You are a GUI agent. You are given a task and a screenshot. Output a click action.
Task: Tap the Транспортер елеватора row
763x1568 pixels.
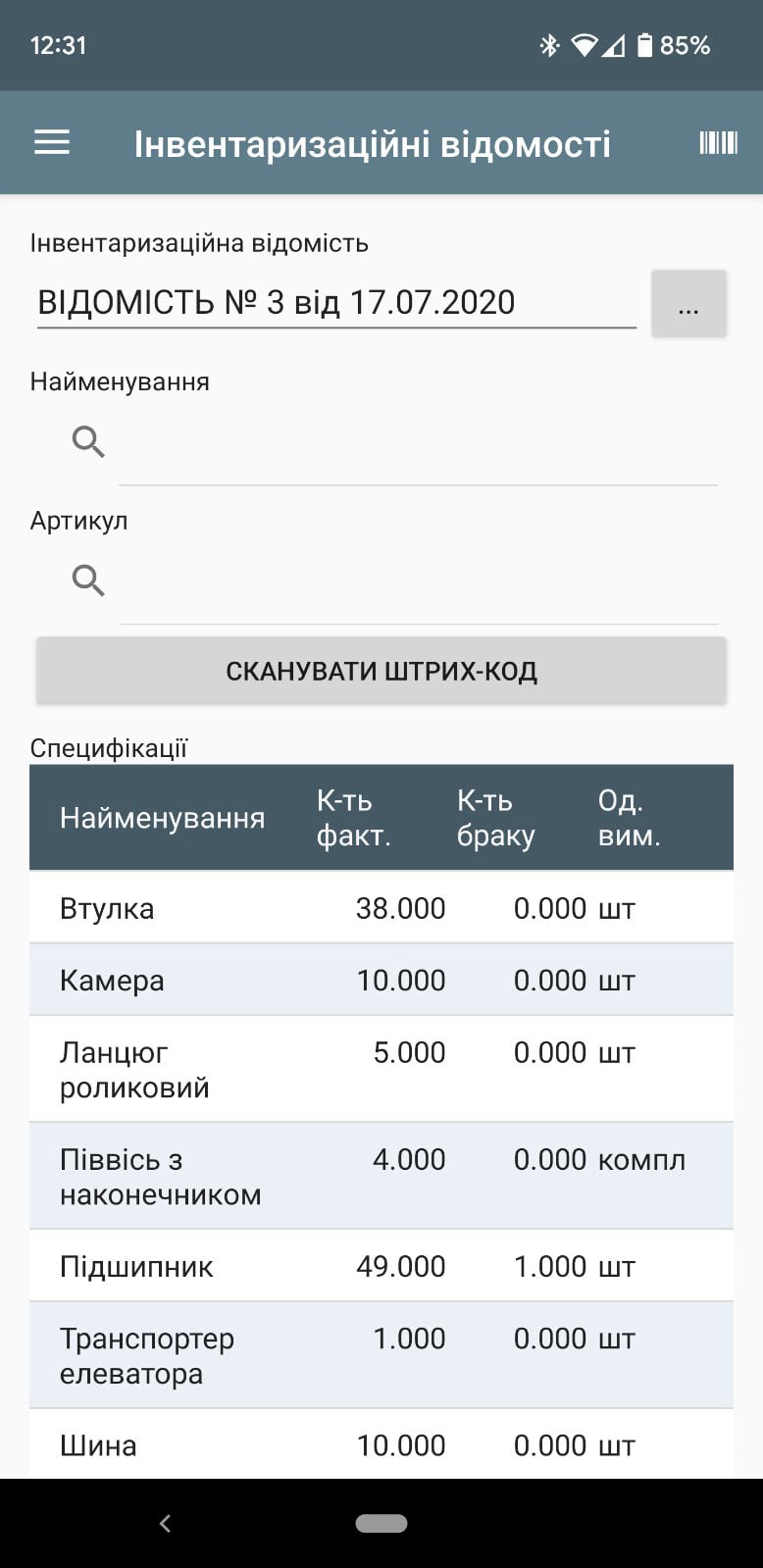381,1355
